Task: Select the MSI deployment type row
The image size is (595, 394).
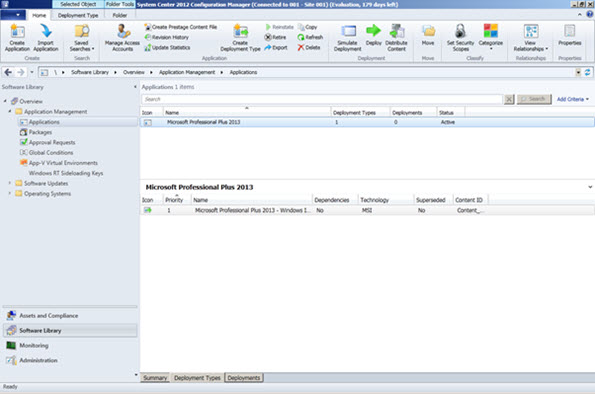Action: (367, 210)
